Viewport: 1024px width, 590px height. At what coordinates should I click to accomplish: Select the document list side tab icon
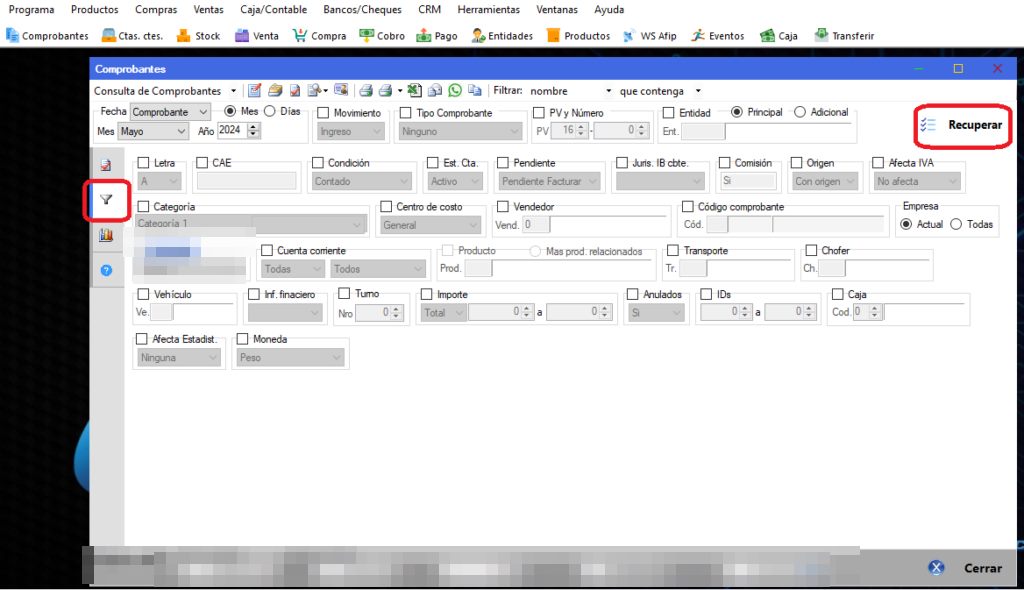[x=106, y=165]
